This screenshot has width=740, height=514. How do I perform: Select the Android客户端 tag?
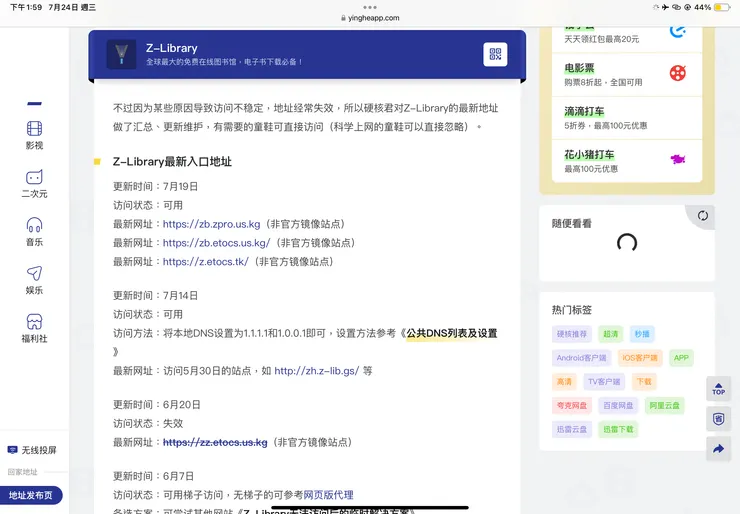pyautogui.click(x=581, y=358)
